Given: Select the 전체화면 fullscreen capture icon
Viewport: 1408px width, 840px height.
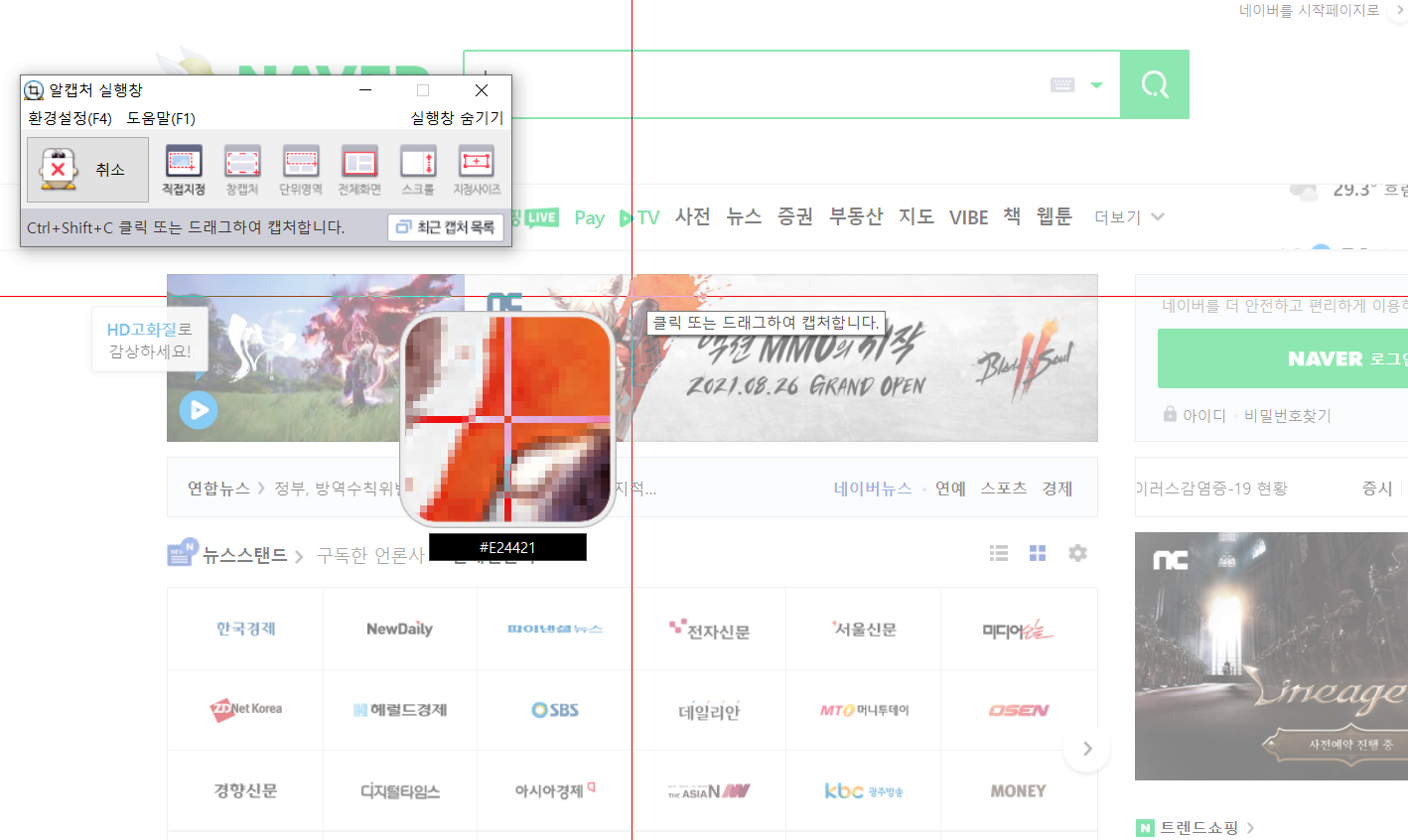Looking at the screenshot, I should pos(359,170).
